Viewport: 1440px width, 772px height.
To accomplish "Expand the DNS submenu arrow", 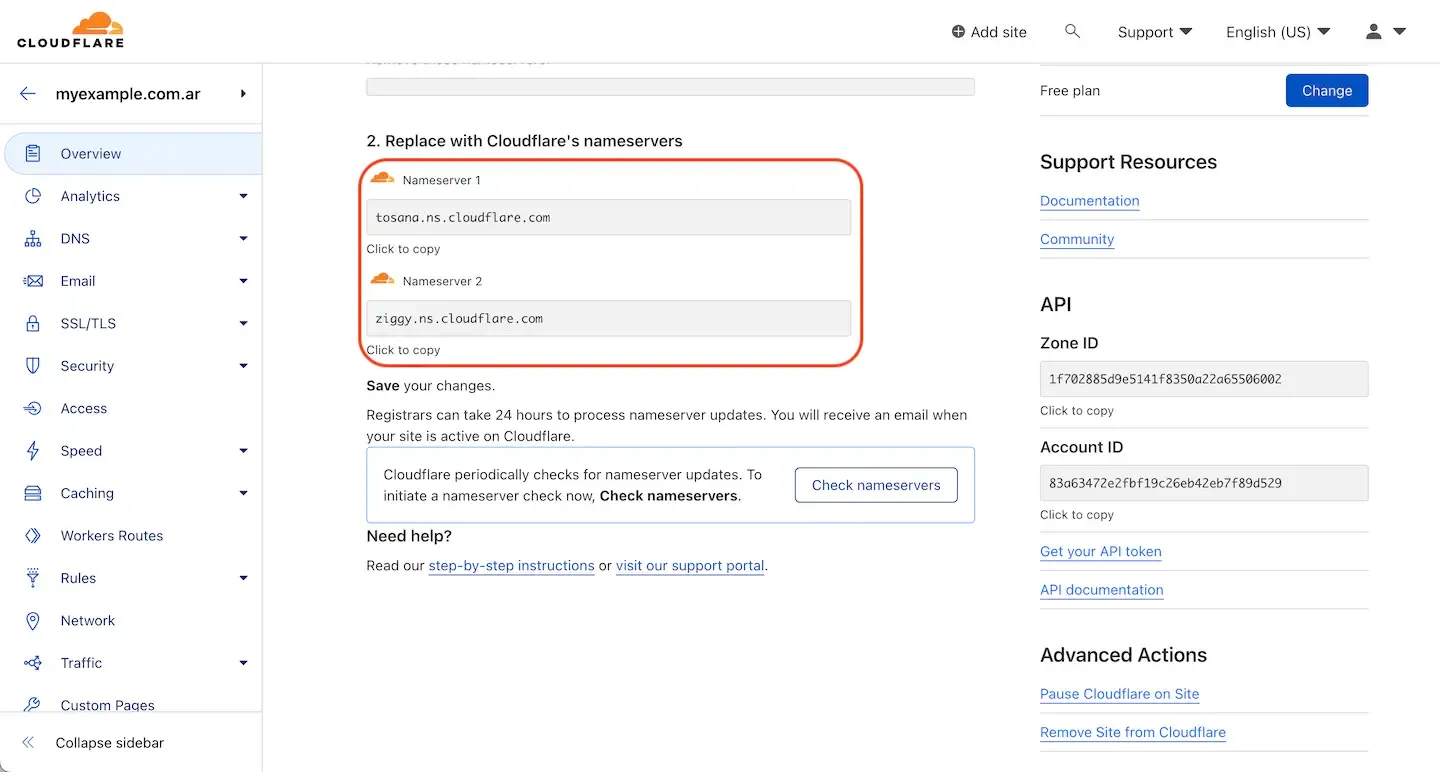I will click(x=243, y=239).
